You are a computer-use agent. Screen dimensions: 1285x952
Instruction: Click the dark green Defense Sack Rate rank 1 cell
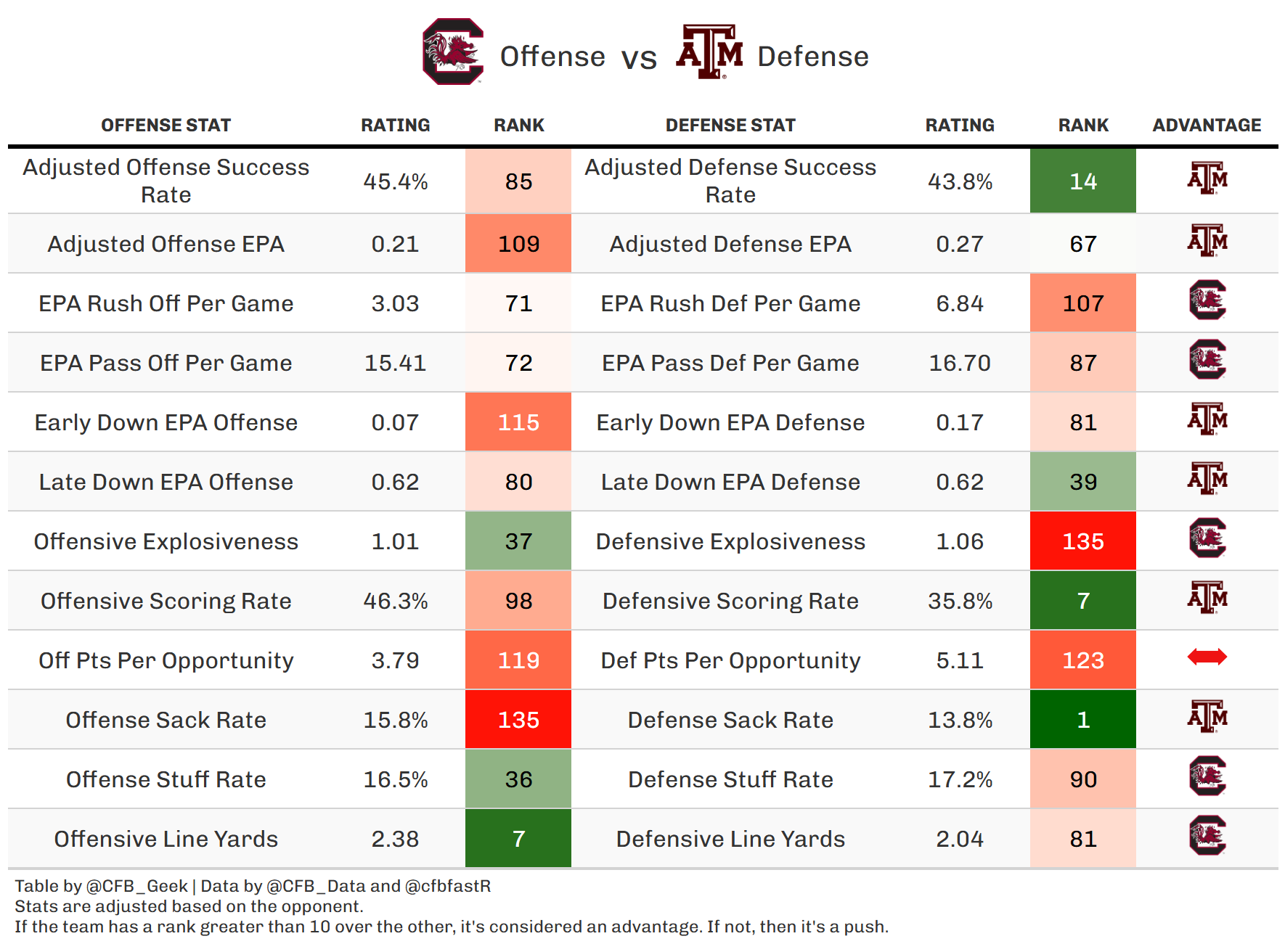pyautogui.click(x=1083, y=720)
